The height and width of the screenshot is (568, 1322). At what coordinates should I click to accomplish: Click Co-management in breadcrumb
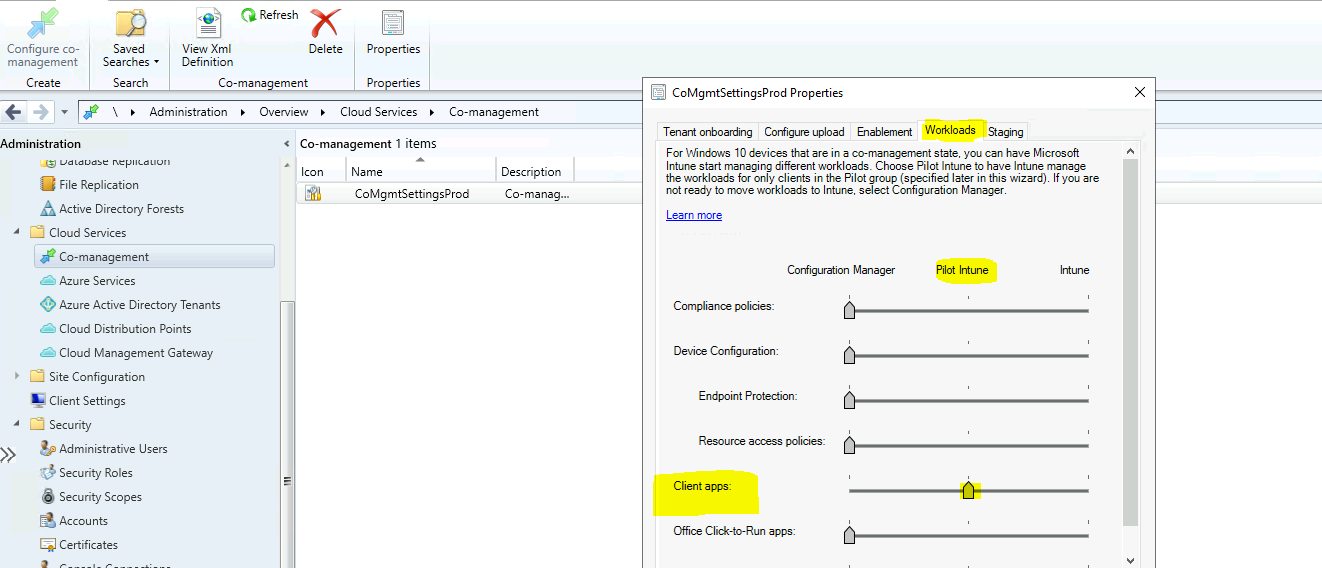tap(494, 112)
